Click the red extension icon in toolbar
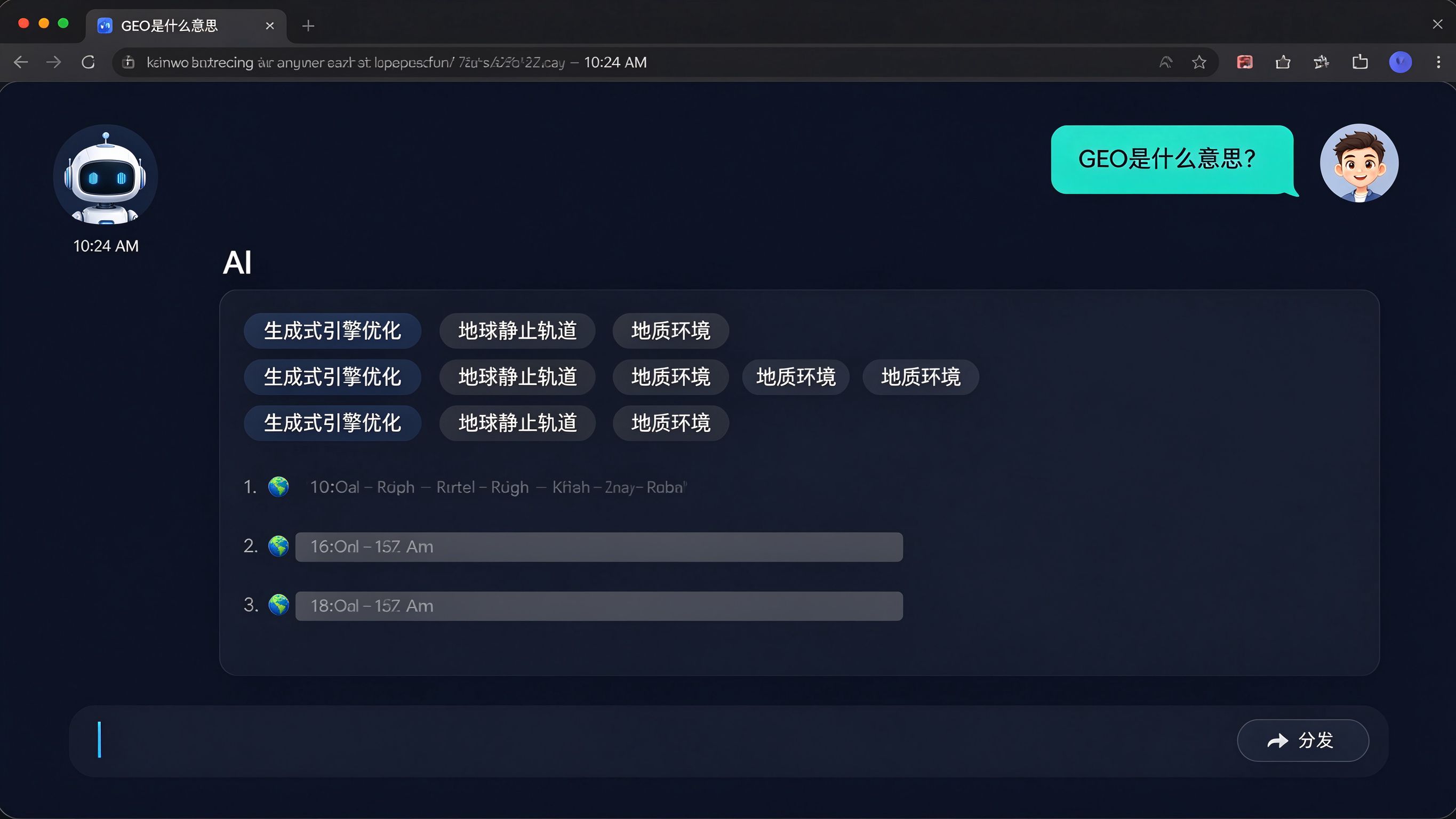 [1245, 62]
